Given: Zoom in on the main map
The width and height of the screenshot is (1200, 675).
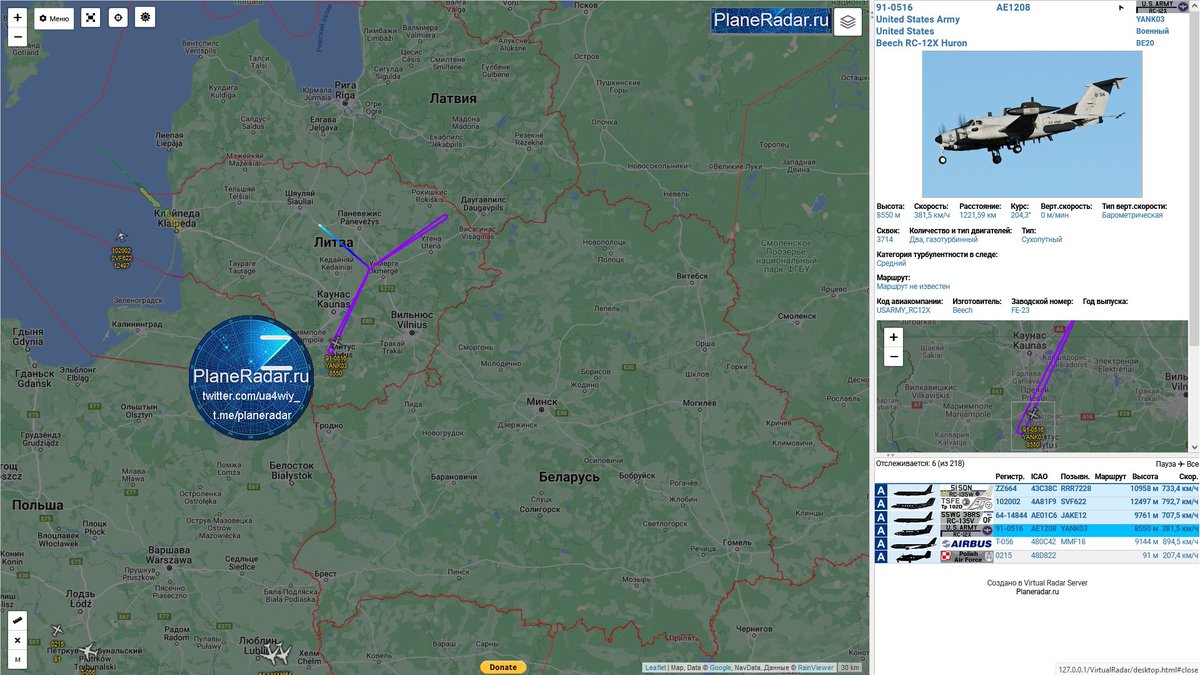Looking at the screenshot, I should 17,18.
